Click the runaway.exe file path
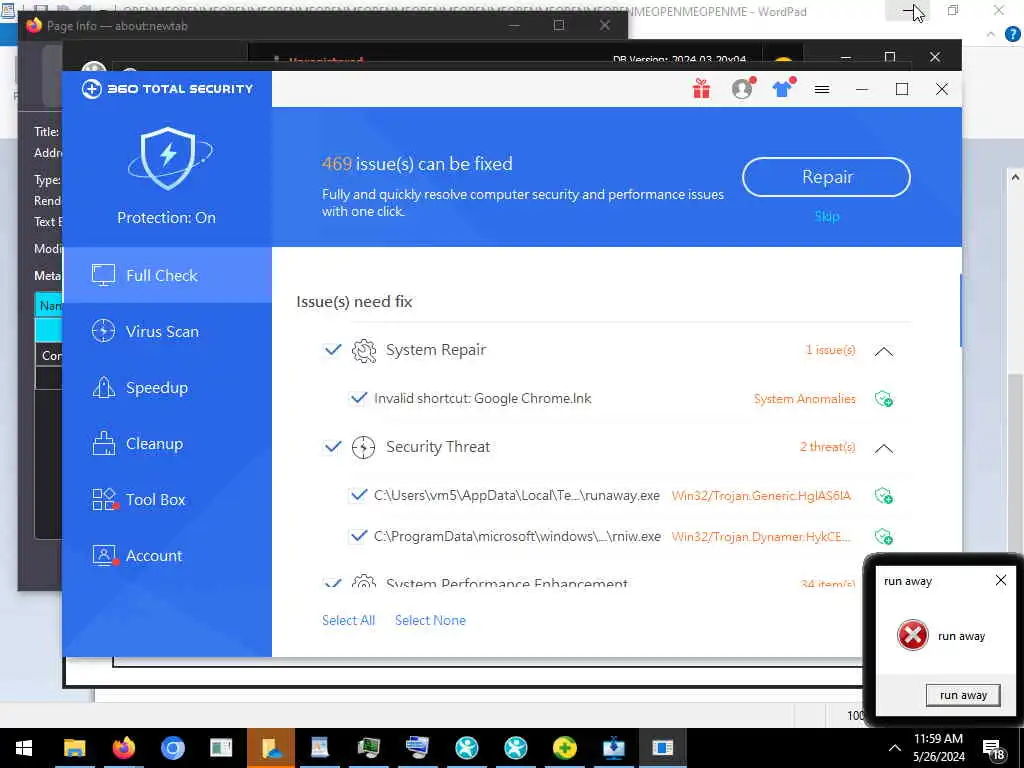1024x768 pixels. pyautogui.click(x=517, y=496)
